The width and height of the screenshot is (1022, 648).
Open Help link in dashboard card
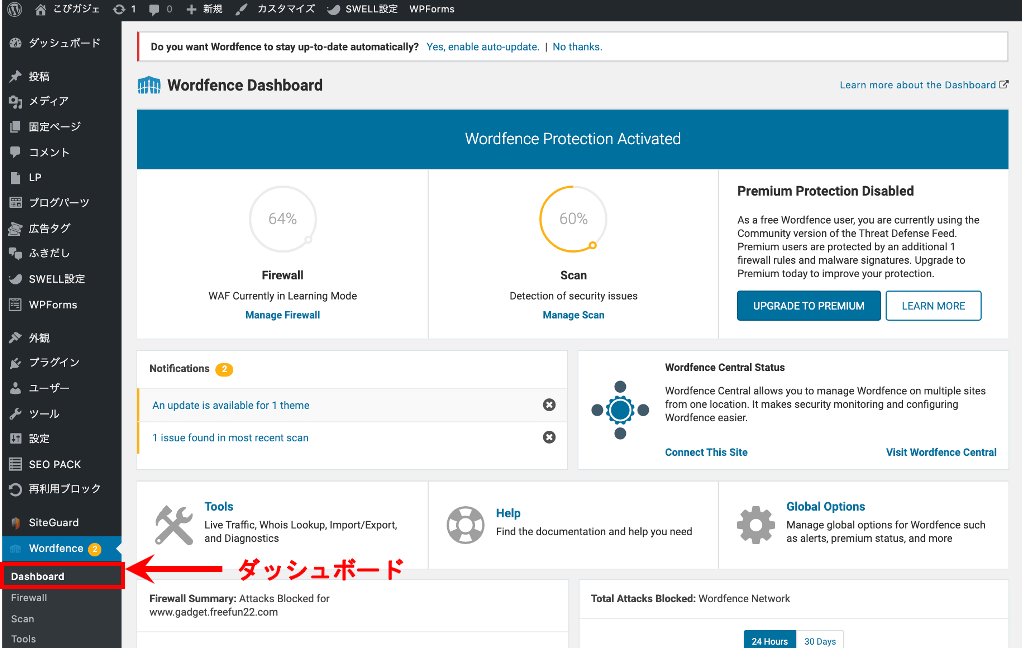coord(508,513)
